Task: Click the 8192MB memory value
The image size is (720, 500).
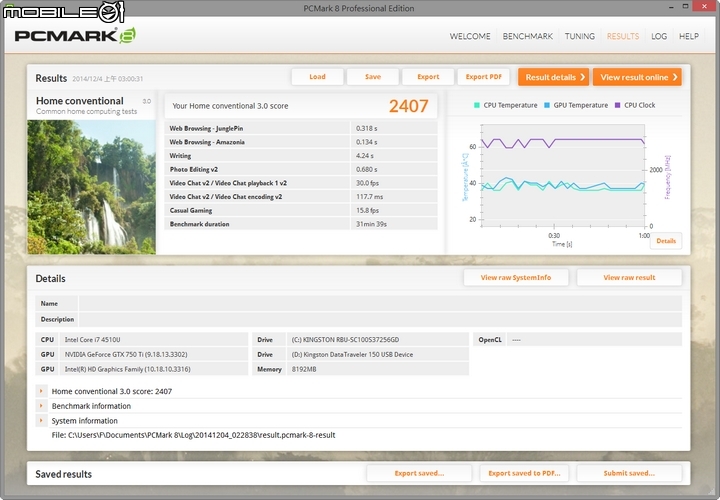Action: pos(304,369)
